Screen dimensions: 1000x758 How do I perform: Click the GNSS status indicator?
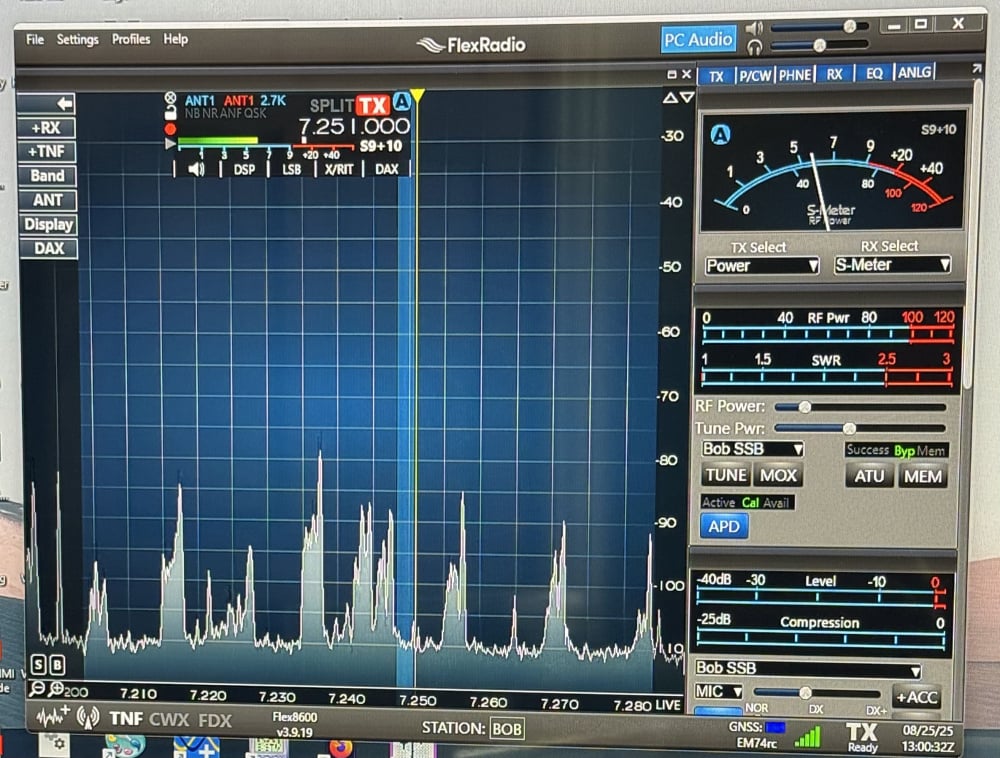coord(776,727)
